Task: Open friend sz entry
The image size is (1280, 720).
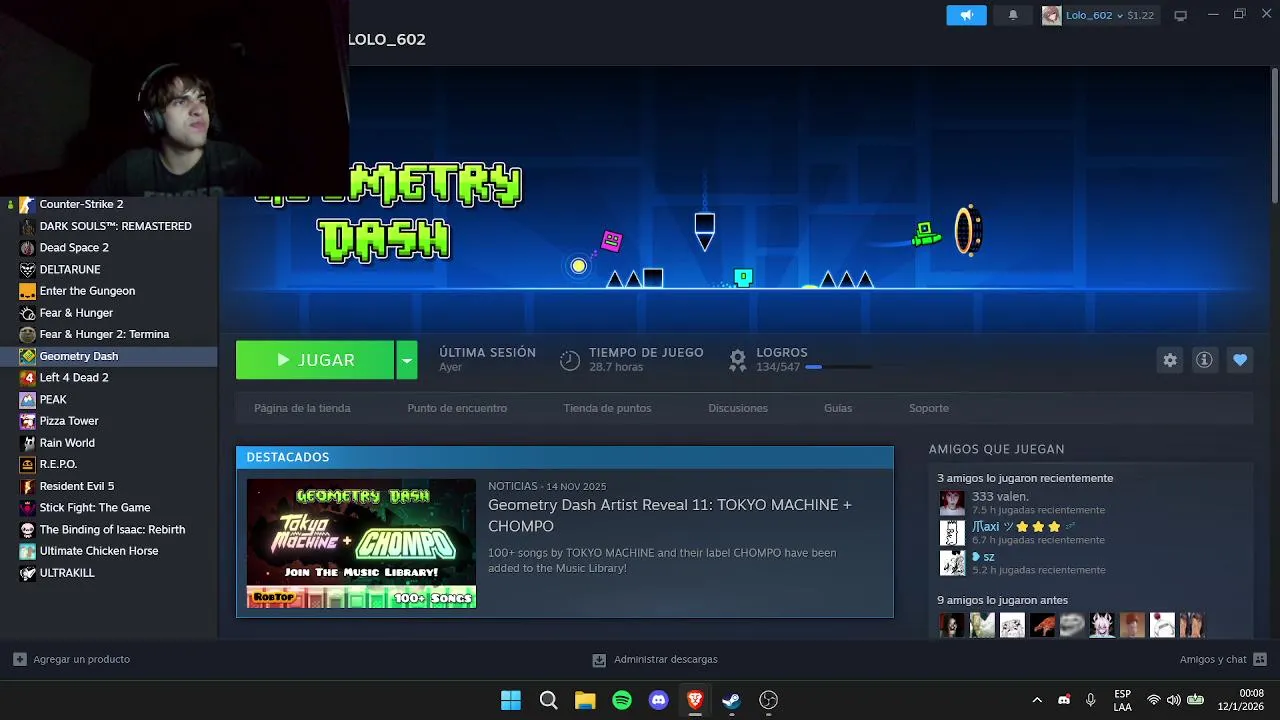Action: pyautogui.click(x=1022, y=563)
